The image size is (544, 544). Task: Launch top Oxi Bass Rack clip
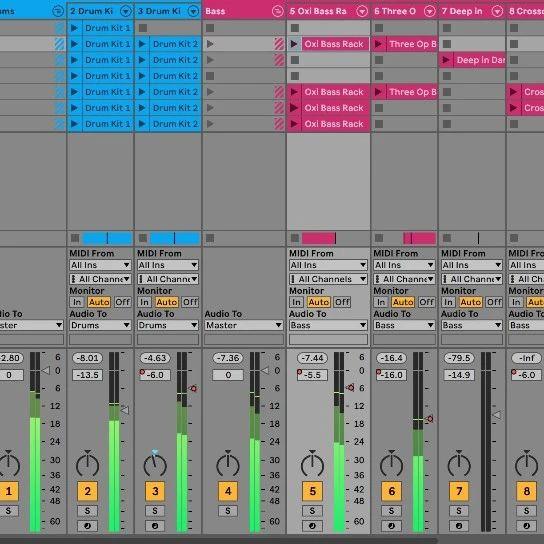(x=294, y=44)
